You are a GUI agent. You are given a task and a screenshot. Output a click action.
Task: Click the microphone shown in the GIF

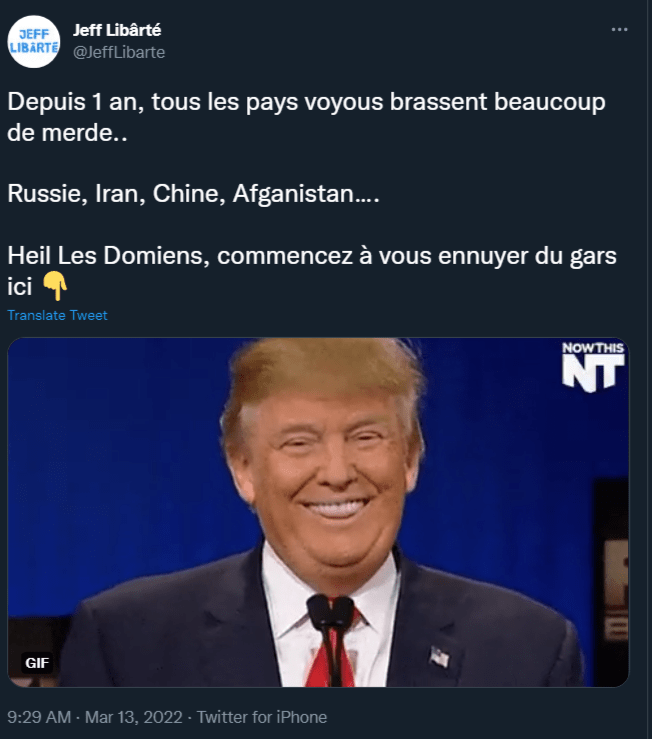click(x=331, y=636)
